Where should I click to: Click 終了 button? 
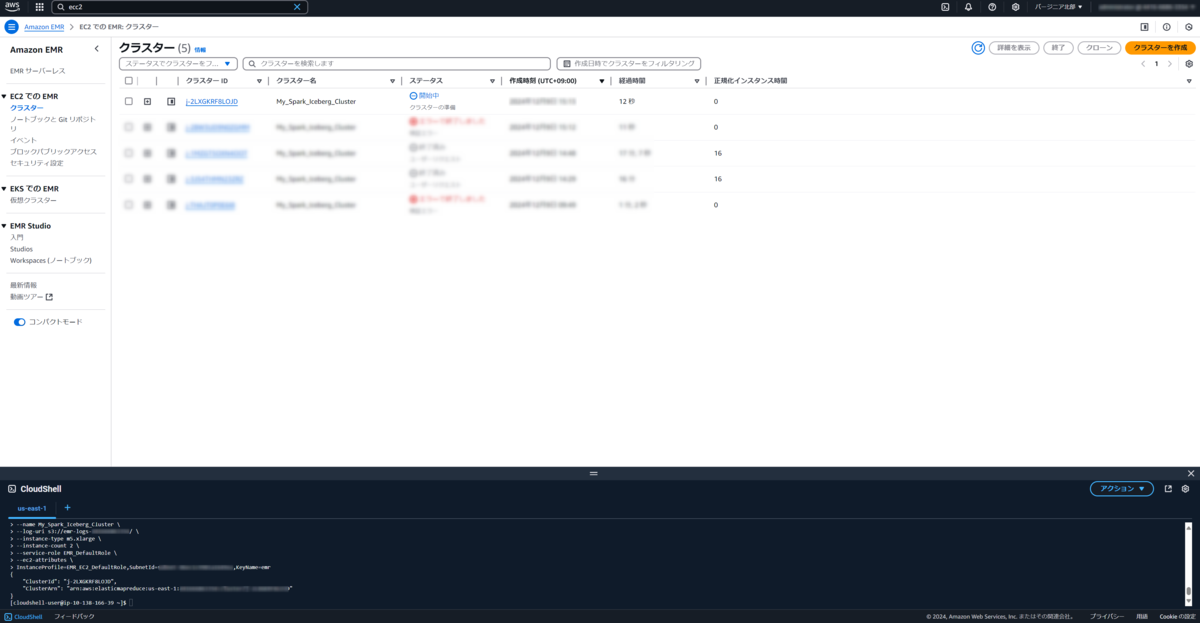pyautogui.click(x=1058, y=48)
